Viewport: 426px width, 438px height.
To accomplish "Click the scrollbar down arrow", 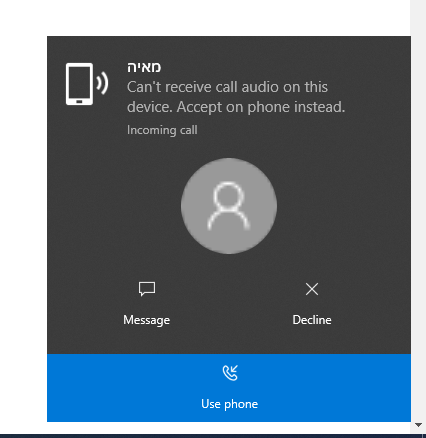I will [x=418, y=425].
